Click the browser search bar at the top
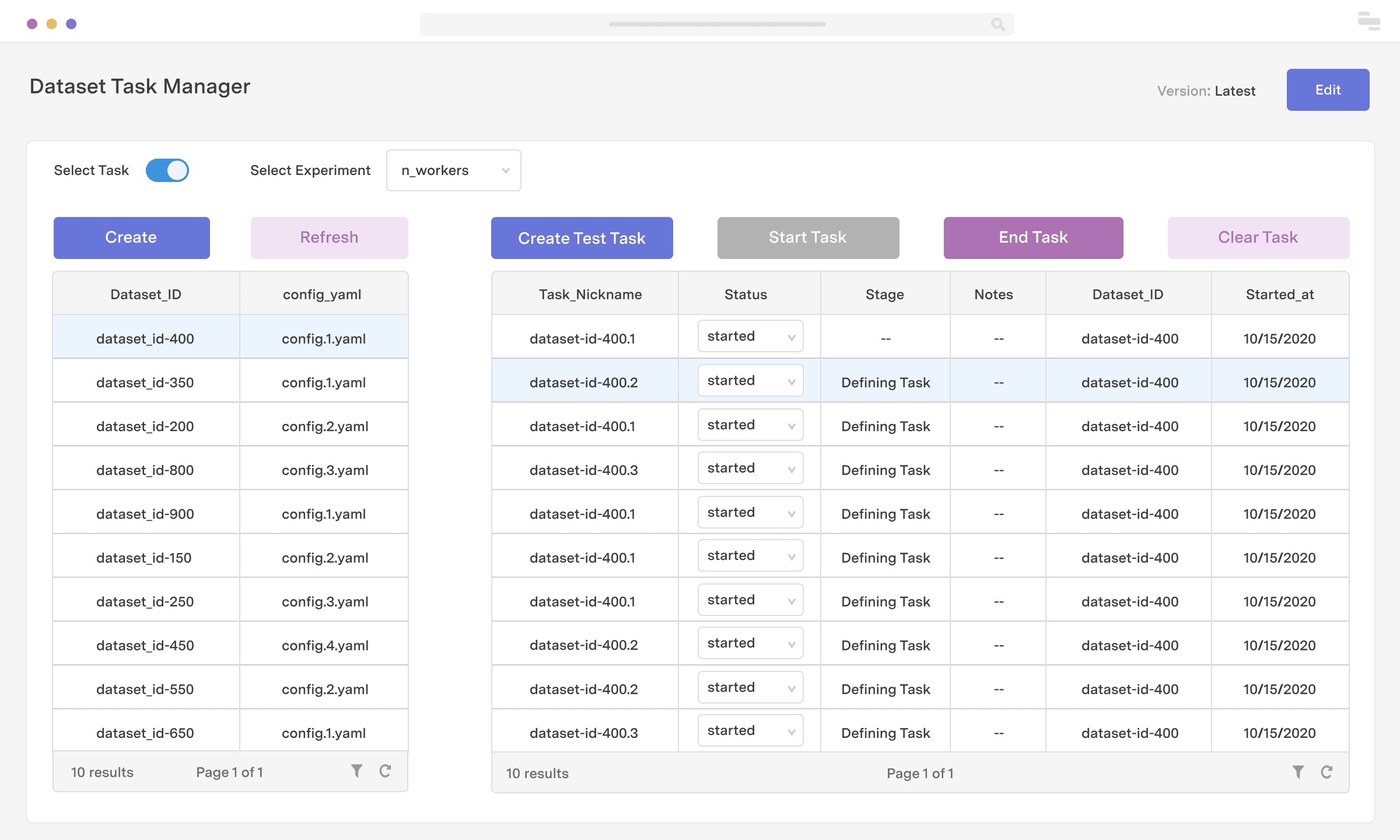The image size is (1400, 840). pos(716,24)
